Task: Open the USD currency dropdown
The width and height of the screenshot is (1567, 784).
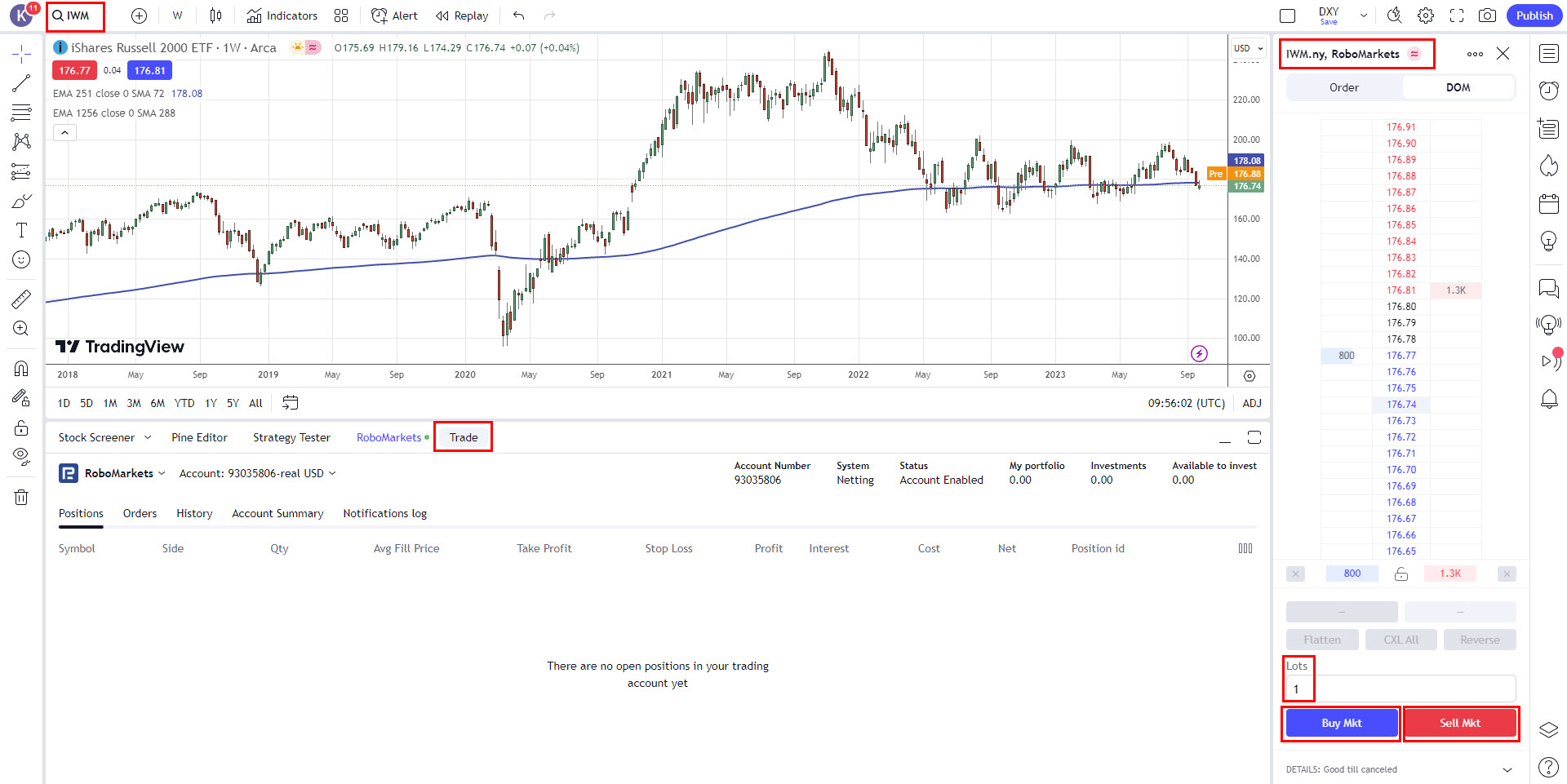Action: (x=1248, y=48)
